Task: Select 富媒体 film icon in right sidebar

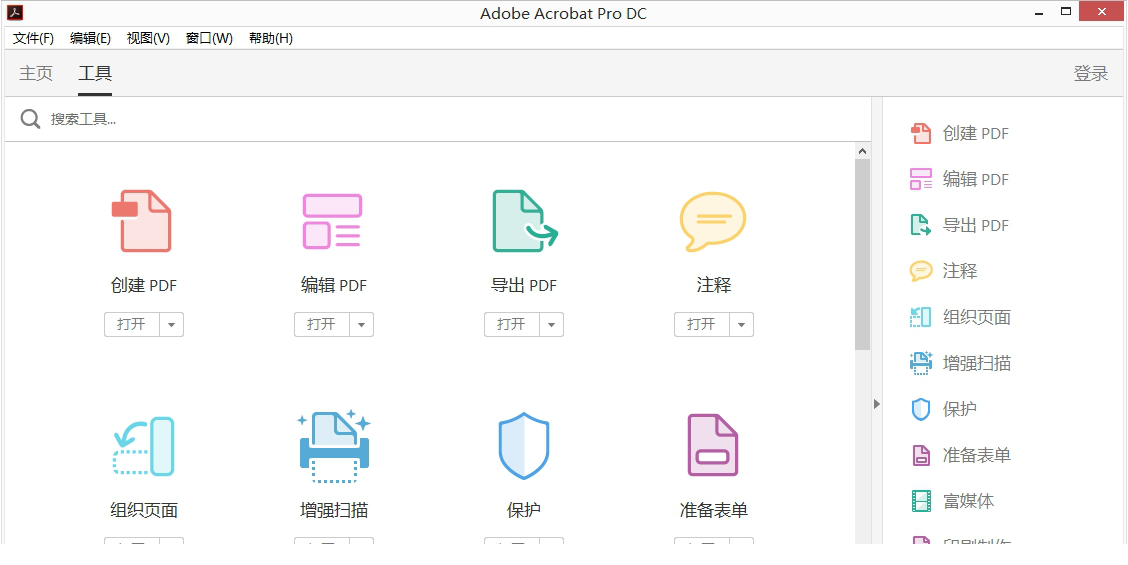Action: (921, 501)
